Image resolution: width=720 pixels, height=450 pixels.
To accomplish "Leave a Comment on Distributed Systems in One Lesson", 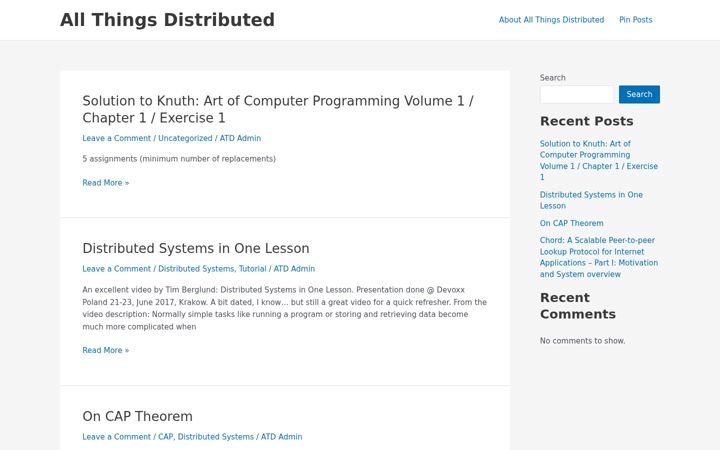I will click(117, 269).
